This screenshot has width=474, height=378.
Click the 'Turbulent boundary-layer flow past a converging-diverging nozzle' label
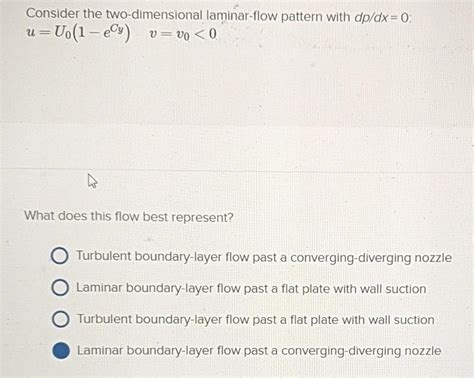[x=264, y=257]
